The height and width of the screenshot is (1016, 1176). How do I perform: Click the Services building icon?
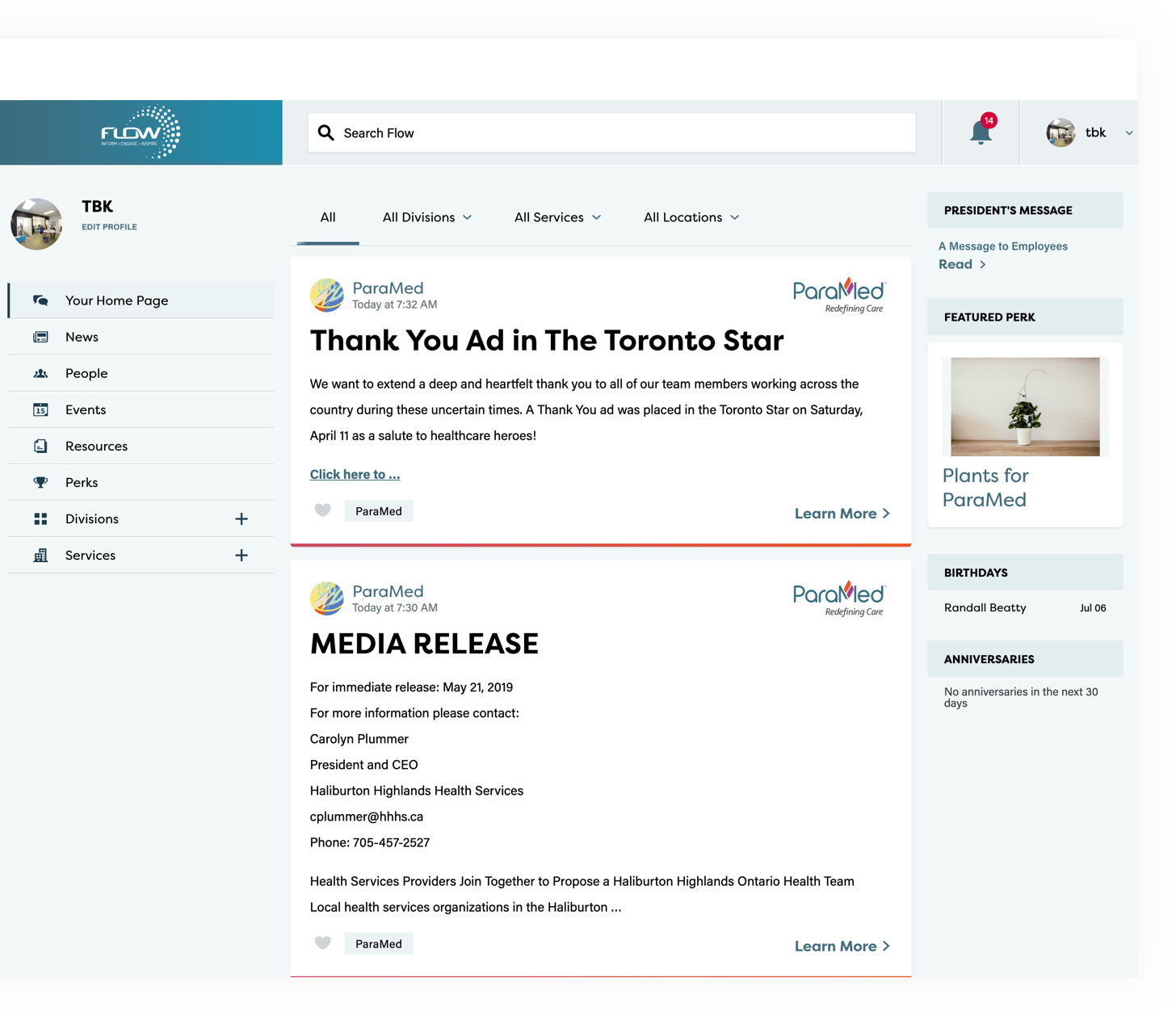tap(40, 555)
